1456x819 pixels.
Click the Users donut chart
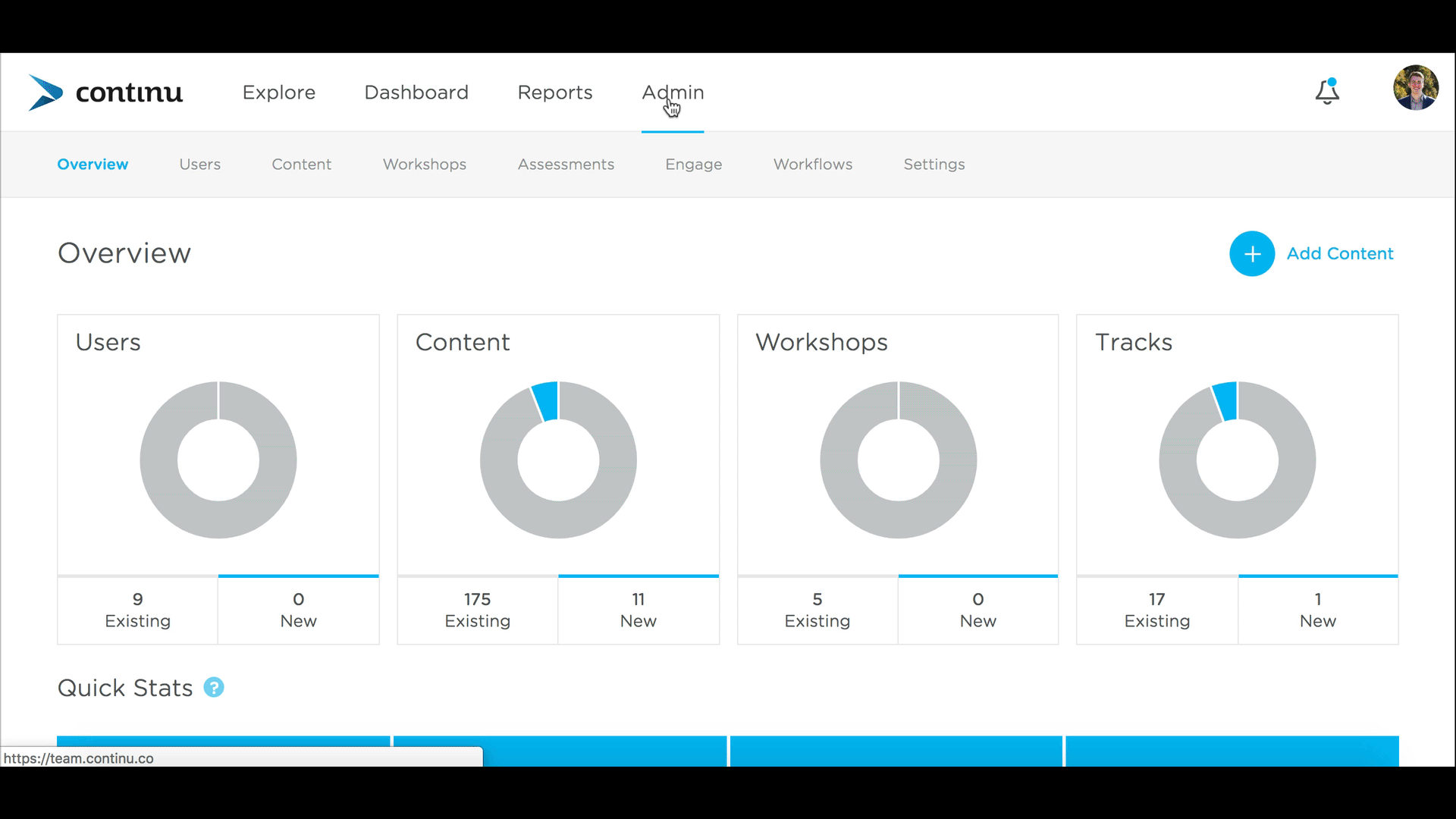pos(218,460)
